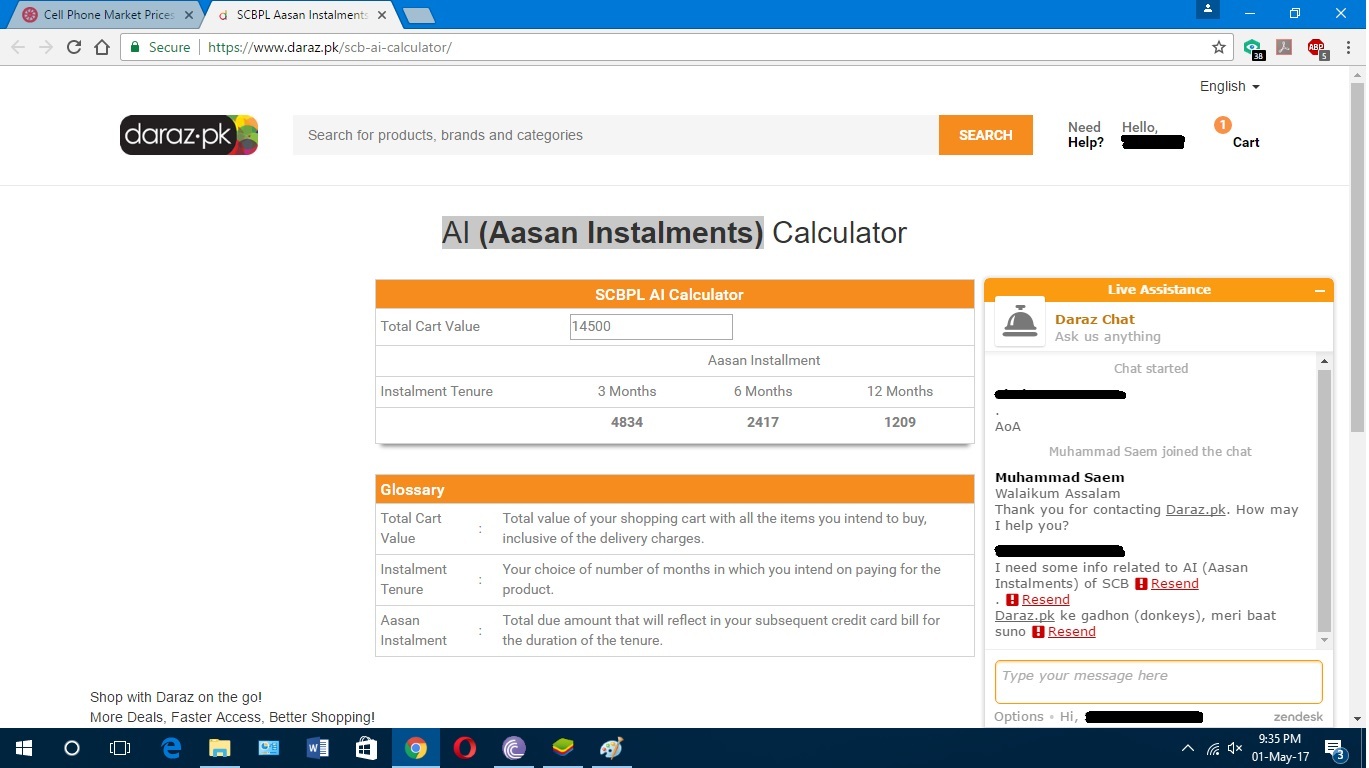Show hidden system tray icons chevron

(x=1188, y=748)
